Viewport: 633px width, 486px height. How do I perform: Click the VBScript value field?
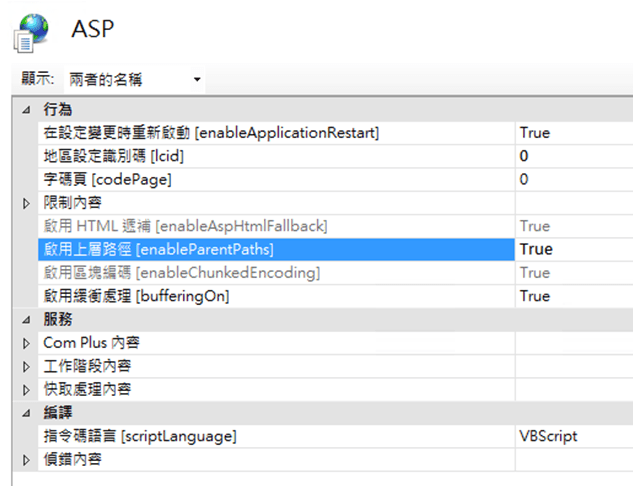pos(548,436)
